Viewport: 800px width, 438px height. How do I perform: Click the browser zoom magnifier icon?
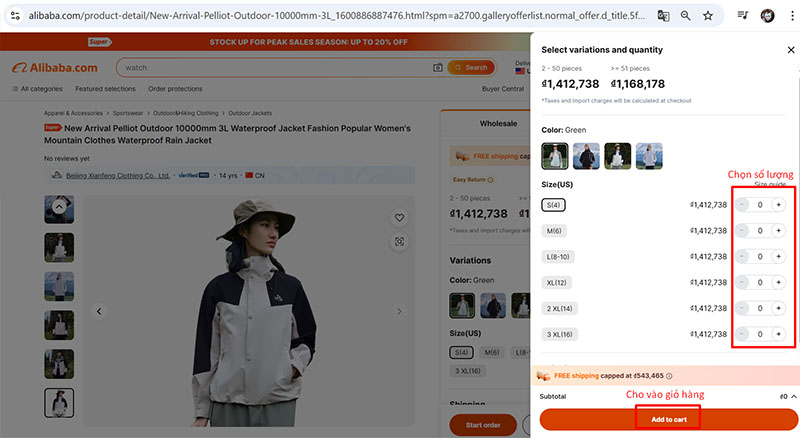686,16
